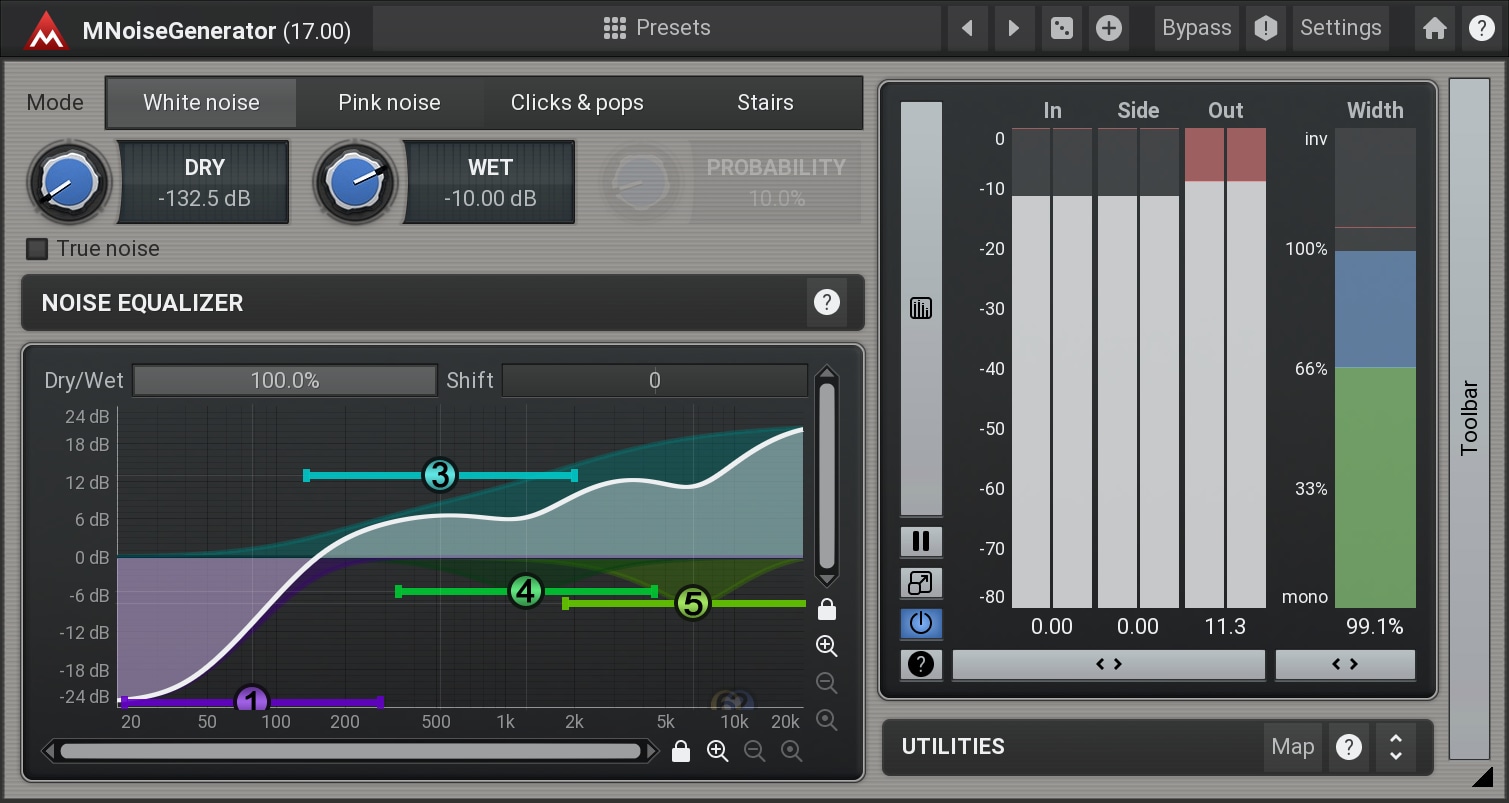Toggle the Bypass button
Screen dimensions: 1509x803
1196,28
